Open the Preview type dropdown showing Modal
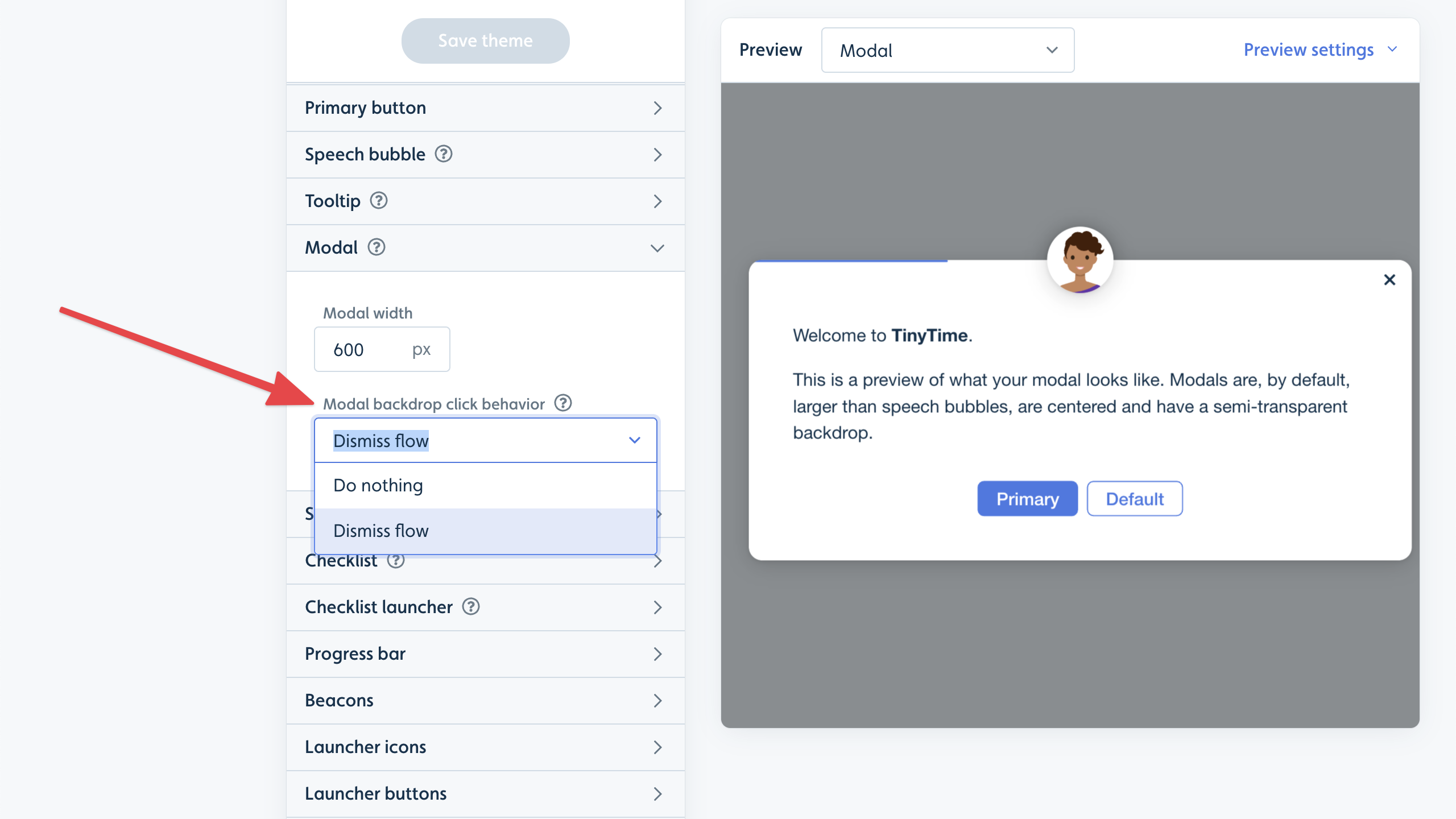Image resolution: width=1456 pixels, height=819 pixels. 948,50
